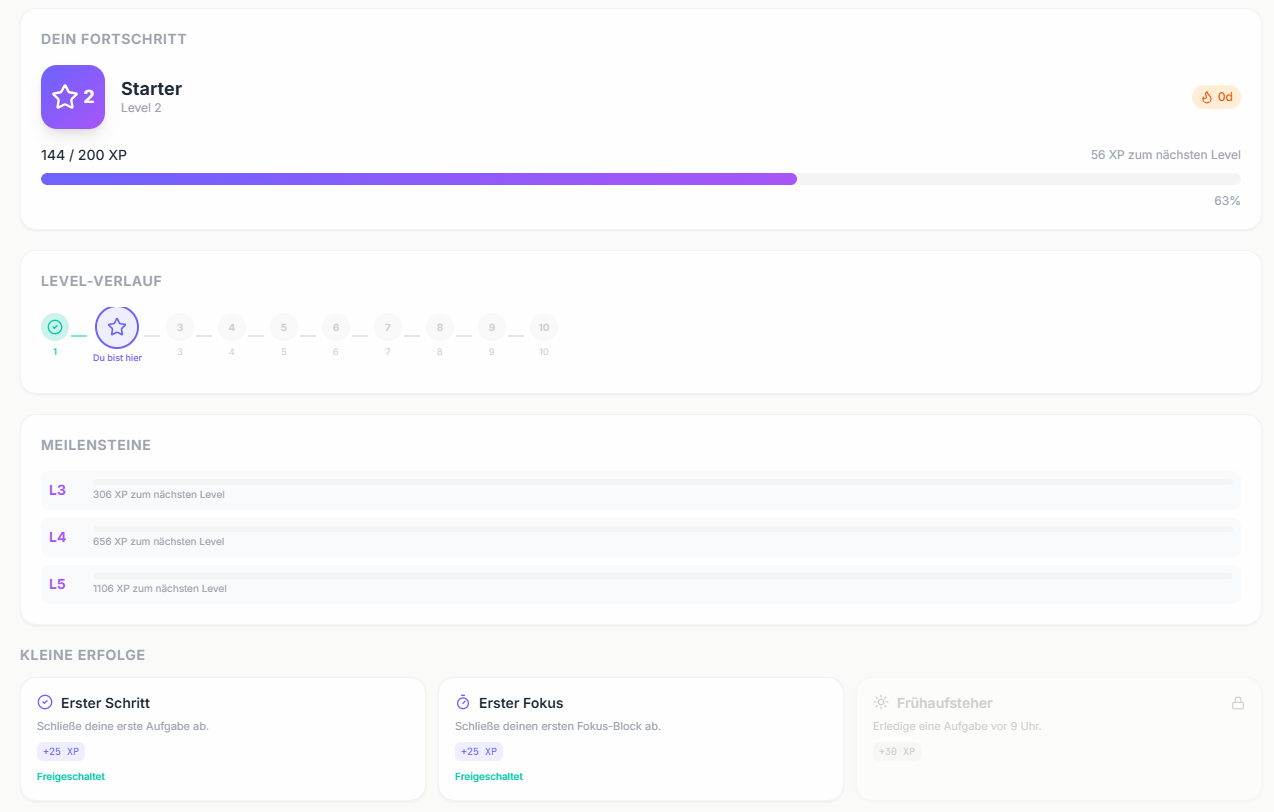Open the L3 milestone row
This screenshot has width=1274, height=812.
click(640, 490)
